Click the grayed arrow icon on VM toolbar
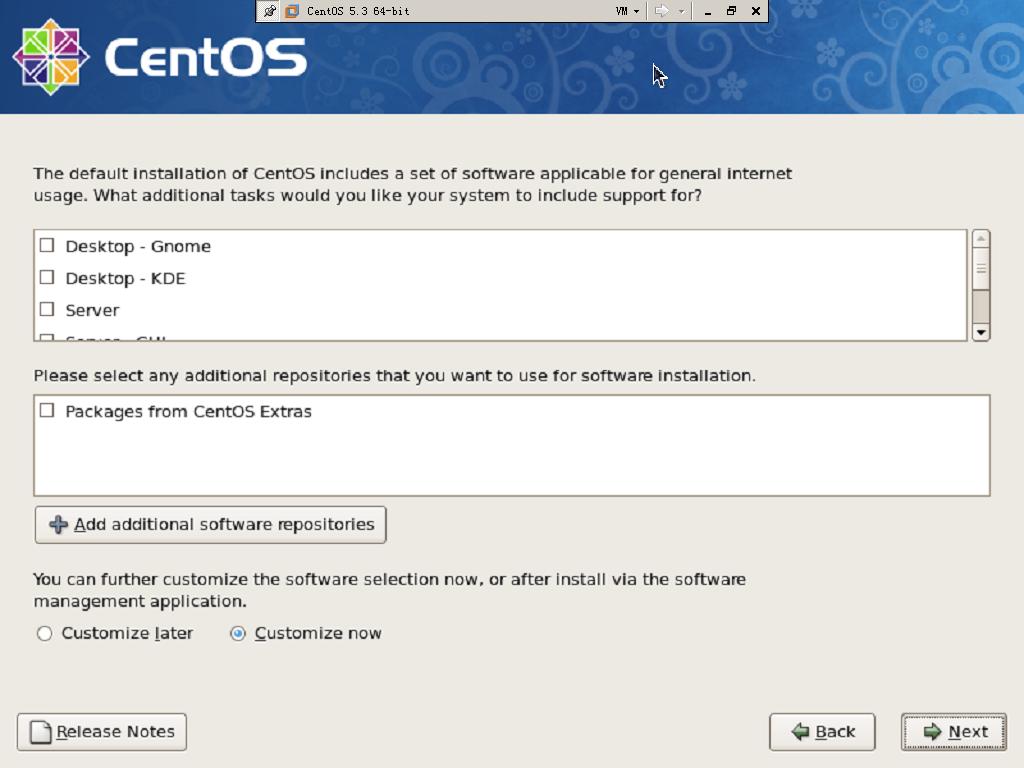Image resolution: width=1024 pixels, height=768 pixels. coord(662,10)
